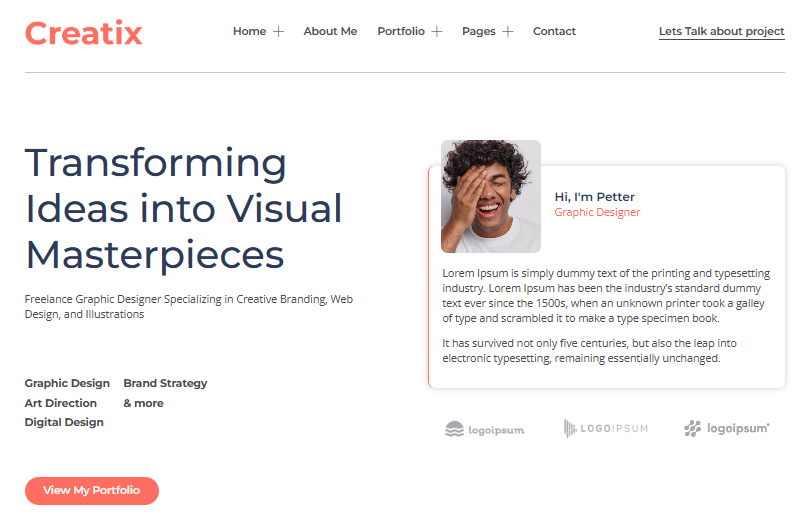Screen dimensions: 808x523
Task: Click the Transforming Ideas into Visual Masterpieces headline
Action: [183, 208]
